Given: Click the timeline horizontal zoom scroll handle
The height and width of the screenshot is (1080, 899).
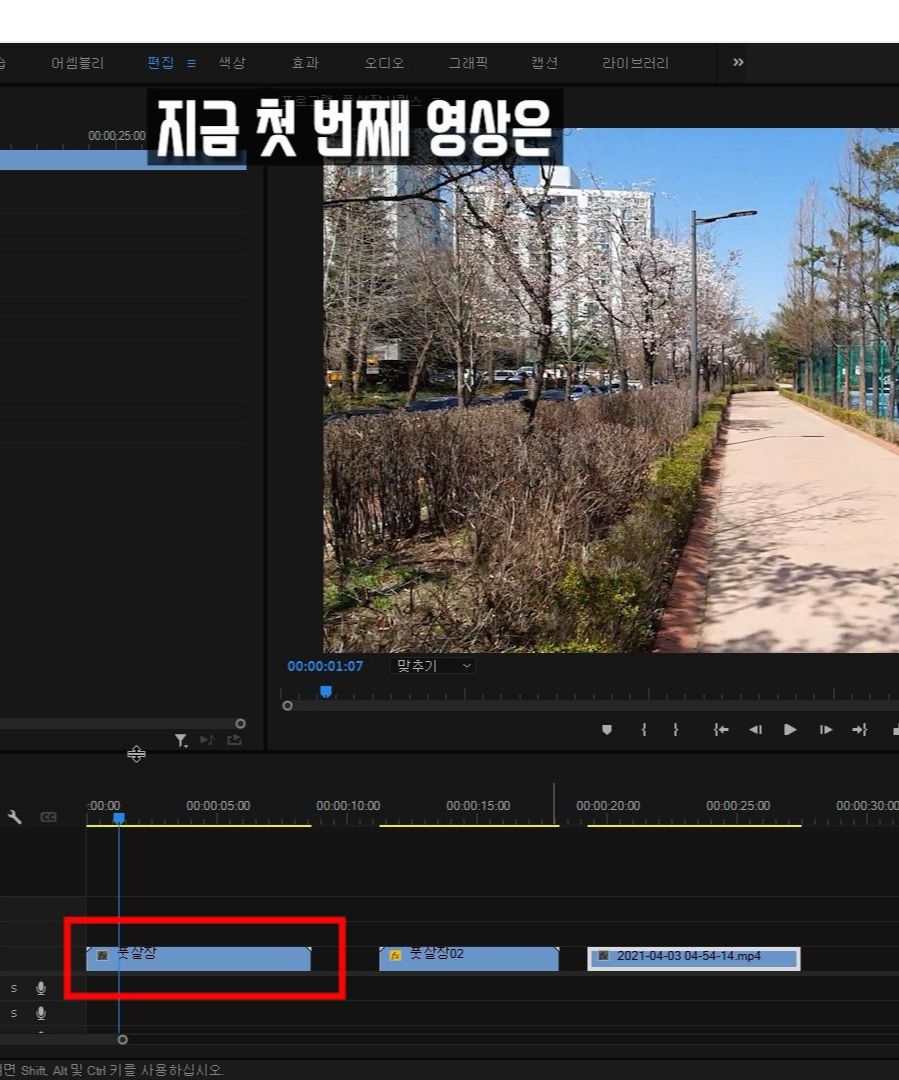Looking at the screenshot, I should click(122, 1039).
